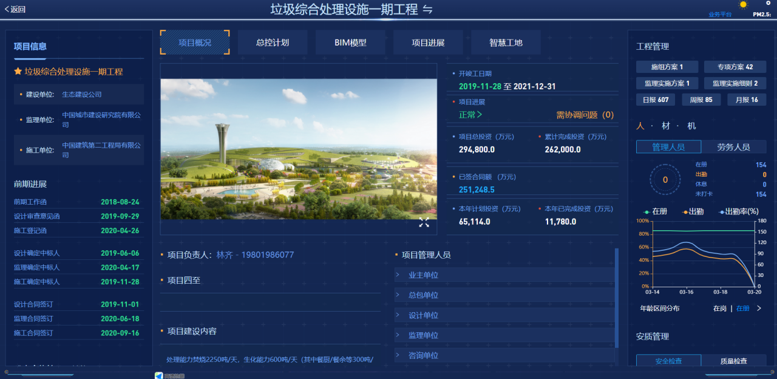778x379 pixels.
Task: Switch to the 项目概况 tab
Action: [195, 43]
